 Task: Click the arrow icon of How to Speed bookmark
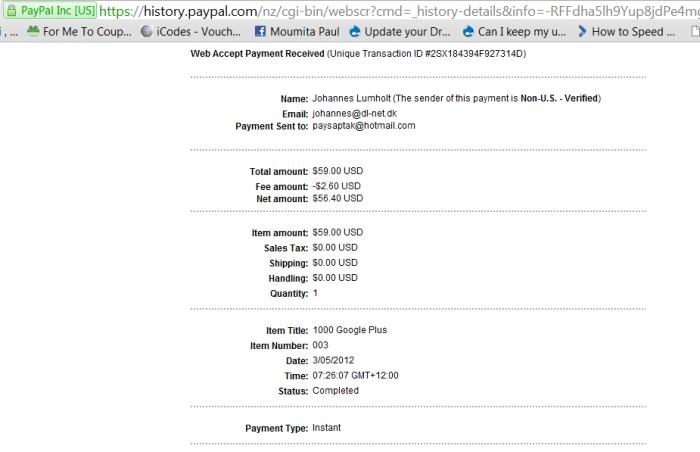[x=581, y=31]
